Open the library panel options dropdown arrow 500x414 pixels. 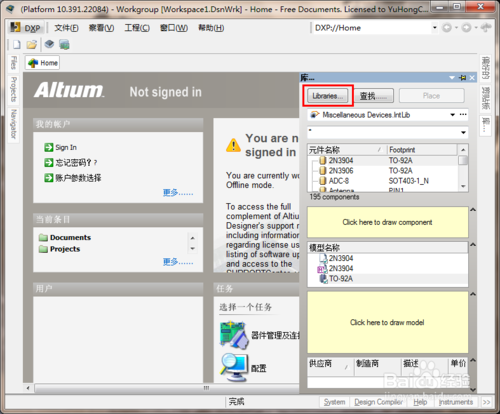pyautogui.click(x=452, y=78)
